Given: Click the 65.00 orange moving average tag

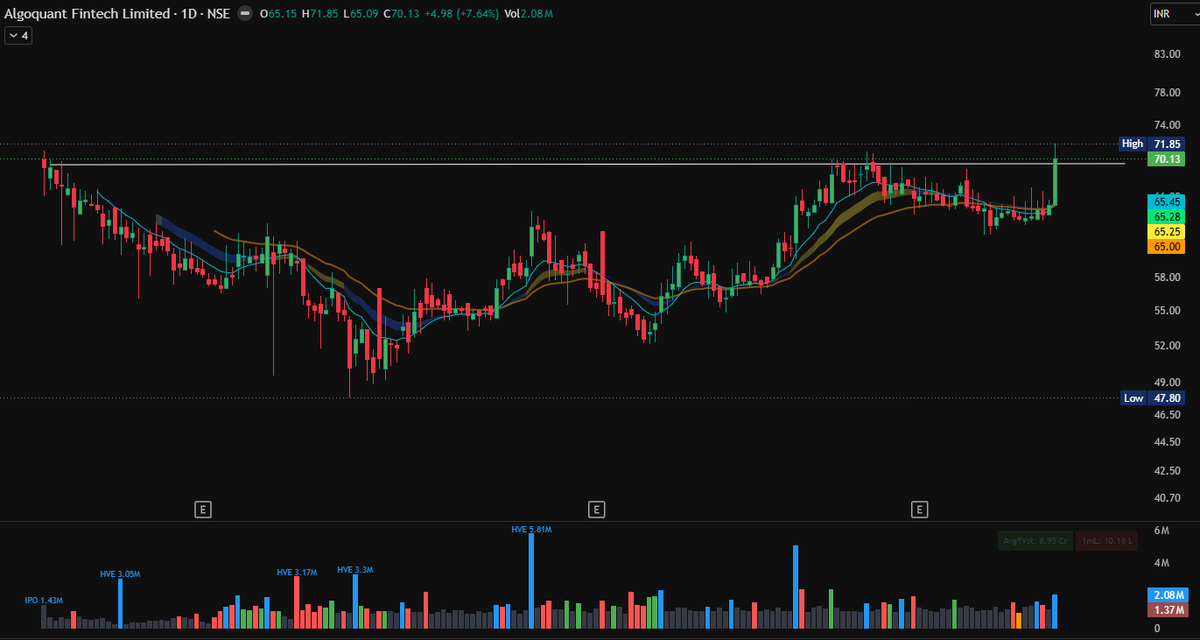Looking at the screenshot, I should (1166, 246).
